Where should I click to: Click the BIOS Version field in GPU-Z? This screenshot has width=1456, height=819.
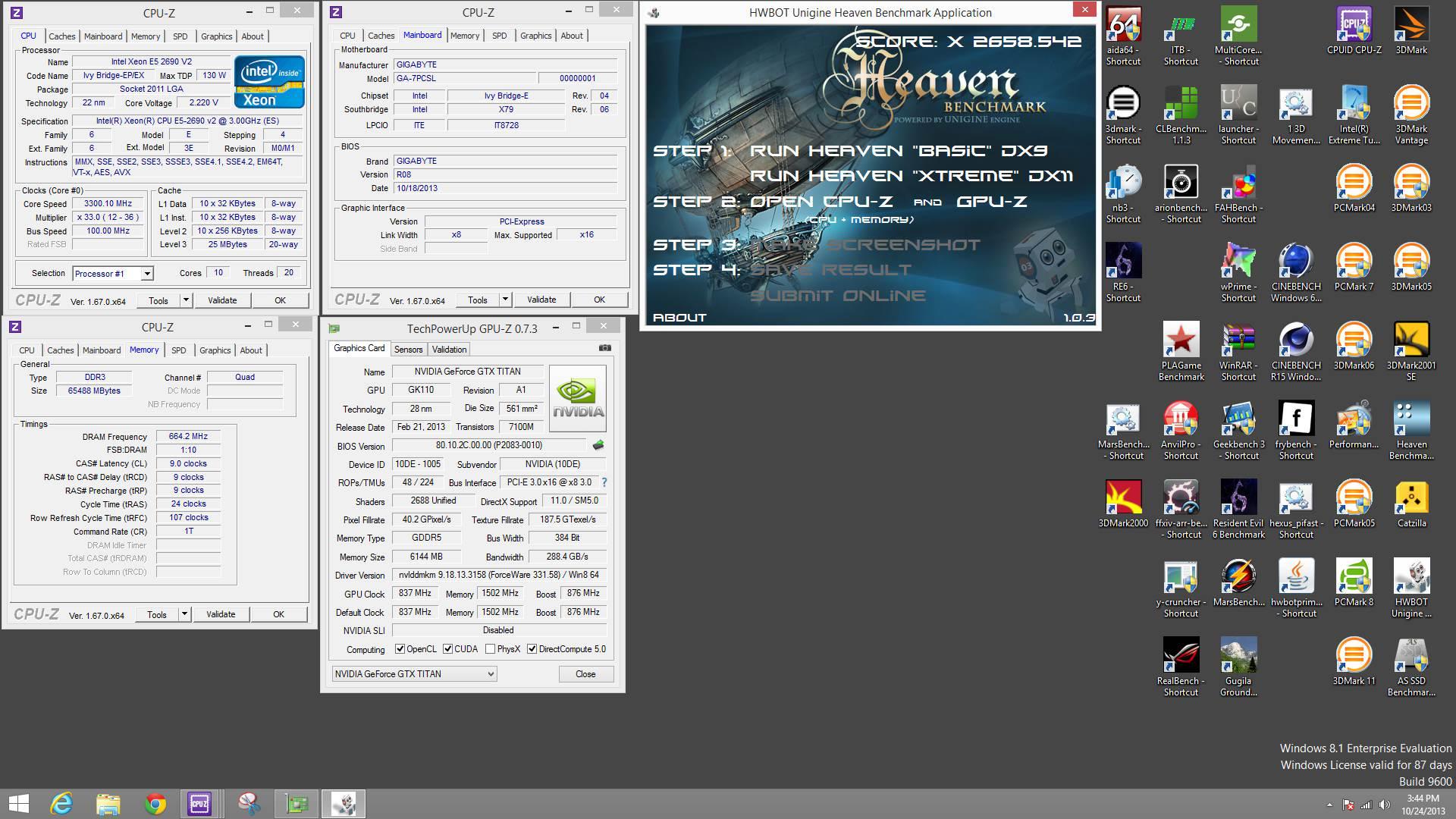click(x=489, y=445)
